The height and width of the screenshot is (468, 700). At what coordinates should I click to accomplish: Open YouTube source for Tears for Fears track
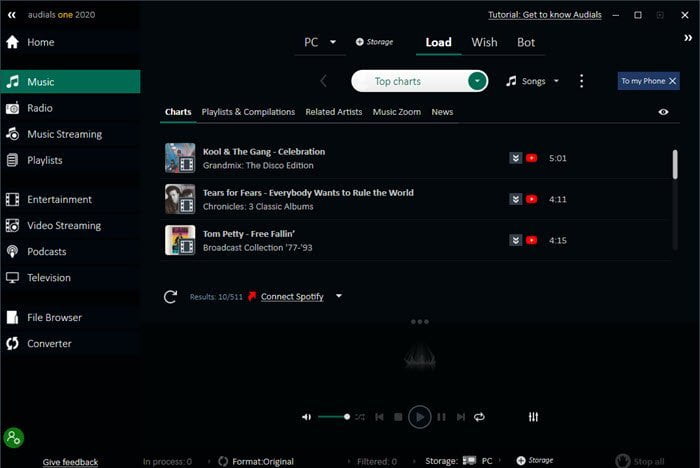(x=531, y=199)
